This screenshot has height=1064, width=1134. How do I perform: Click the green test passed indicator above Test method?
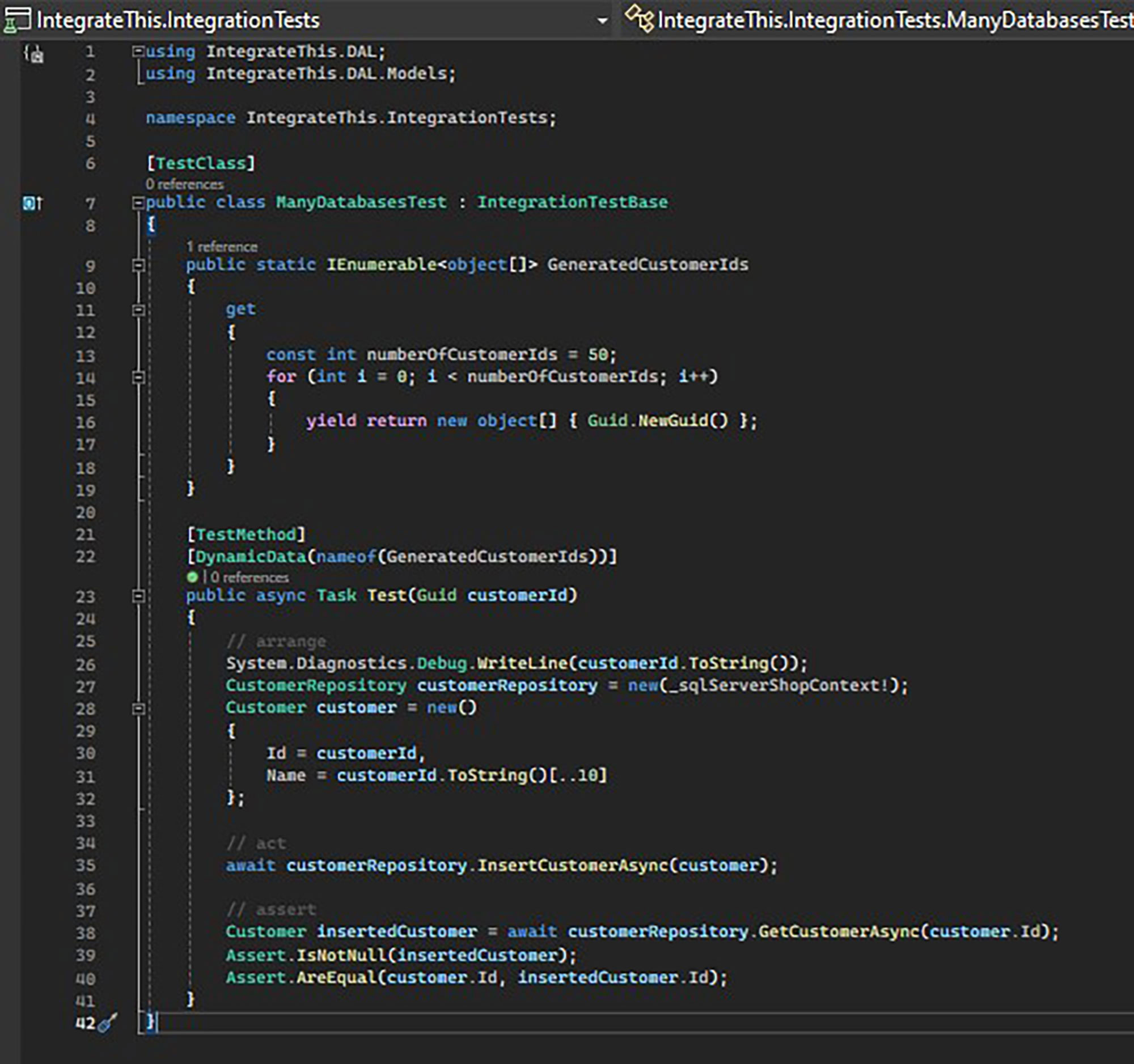pos(192,577)
